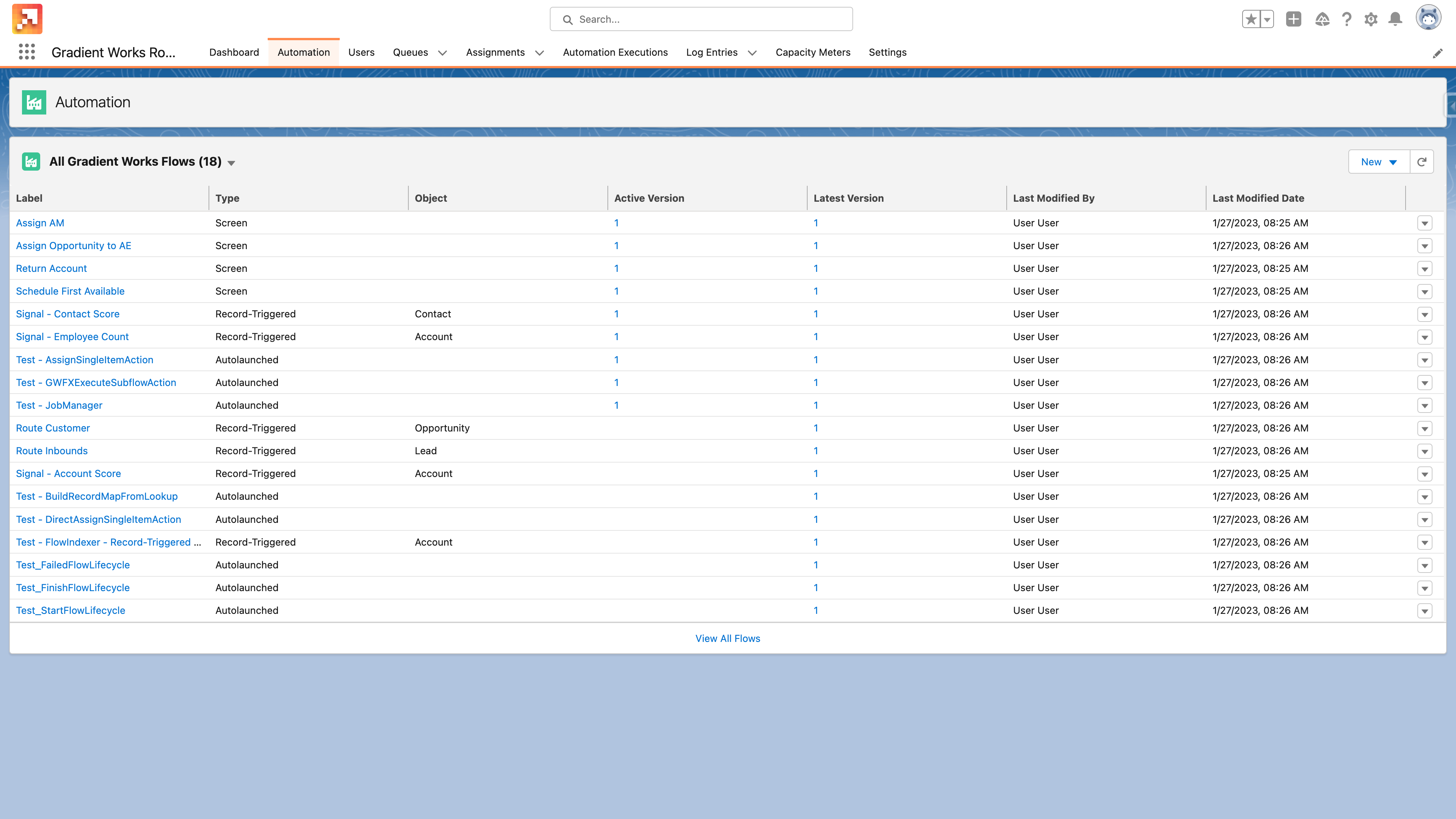Switch to the Automation Executions tab
The height and width of the screenshot is (819, 1456).
coord(615,52)
